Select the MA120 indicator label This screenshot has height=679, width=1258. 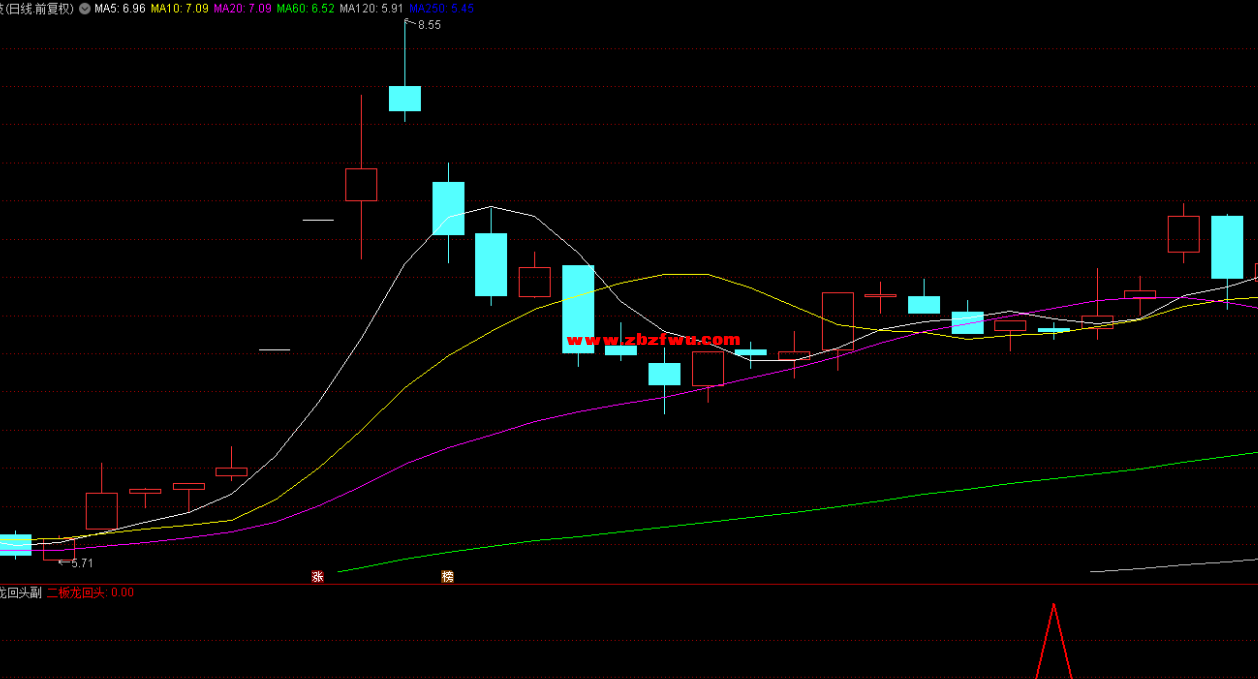(371, 8)
